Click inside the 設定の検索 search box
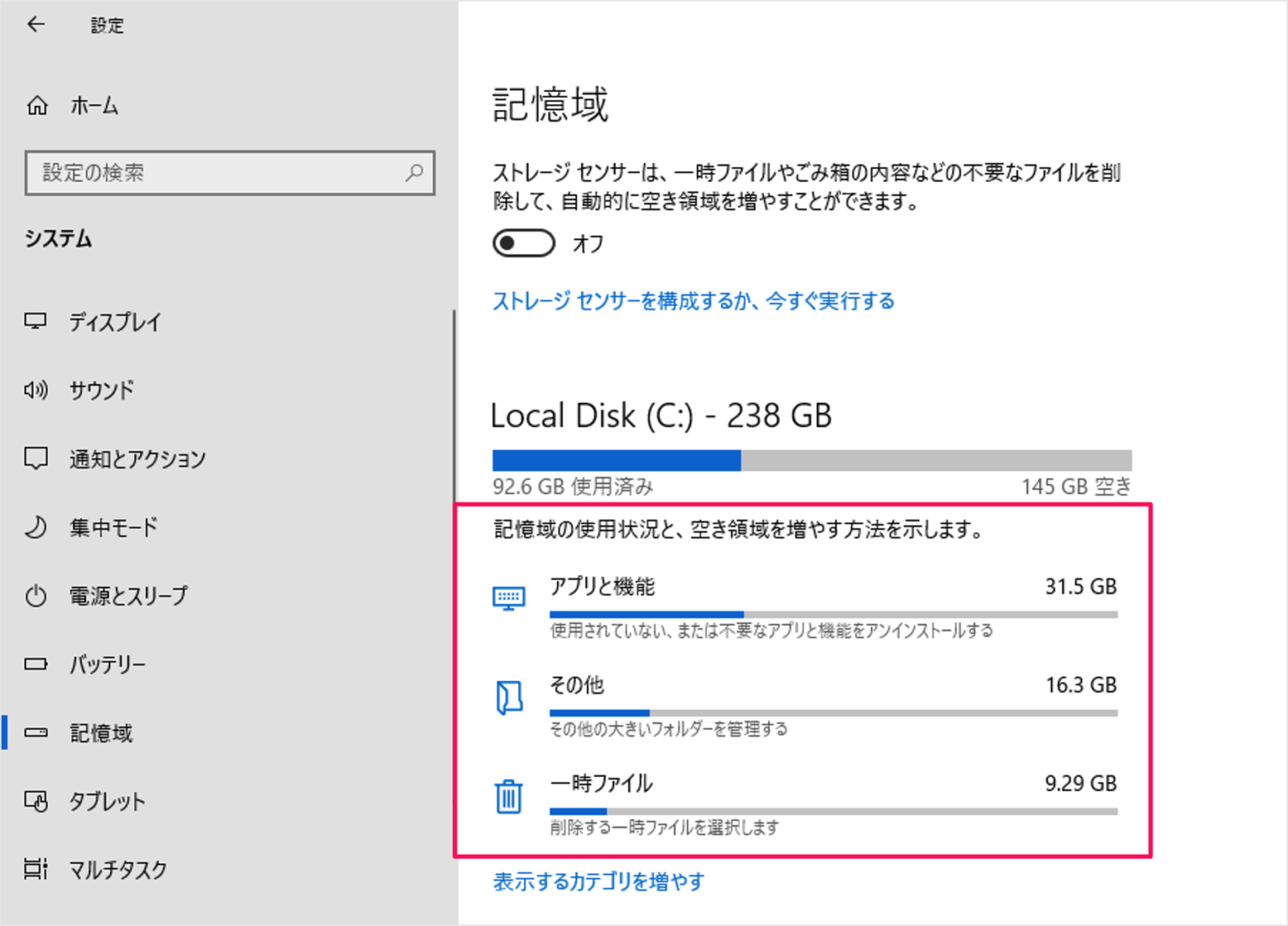Screen dimensions: 1288x926 pyautogui.click(x=231, y=174)
